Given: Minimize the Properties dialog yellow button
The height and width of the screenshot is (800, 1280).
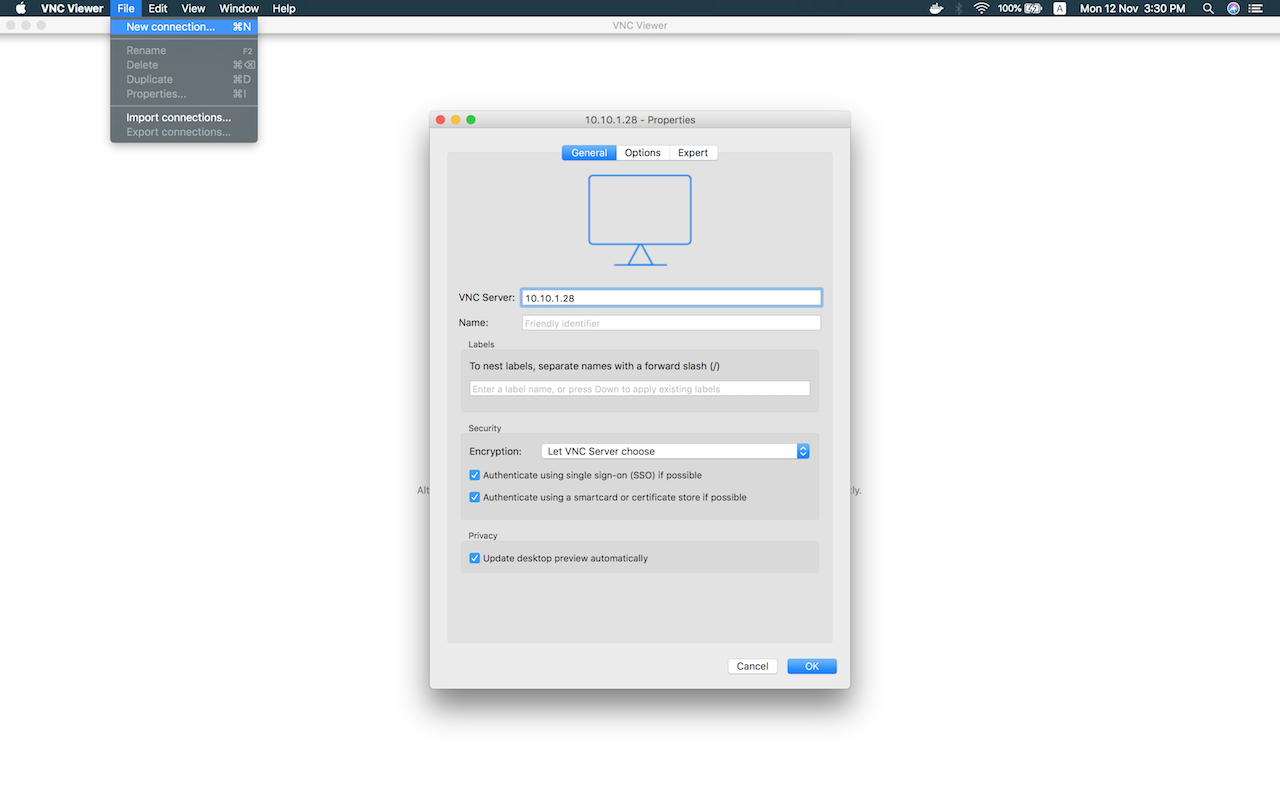Looking at the screenshot, I should coord(456,120).
